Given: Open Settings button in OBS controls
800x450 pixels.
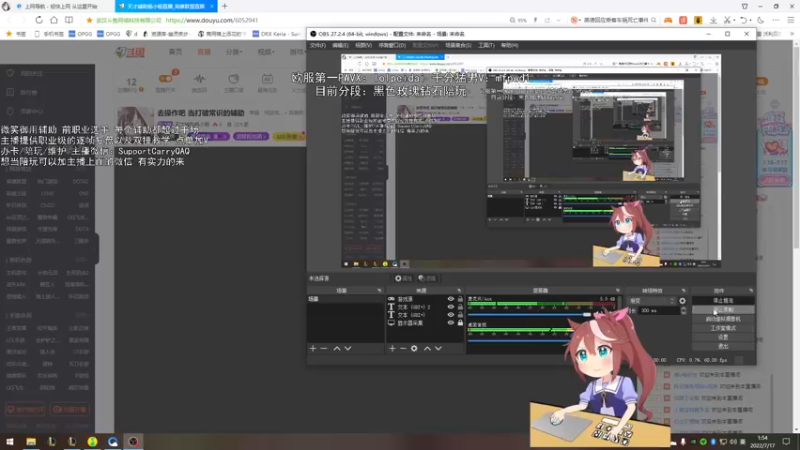Looking at the screenshot, I should (x=723, y=337).
